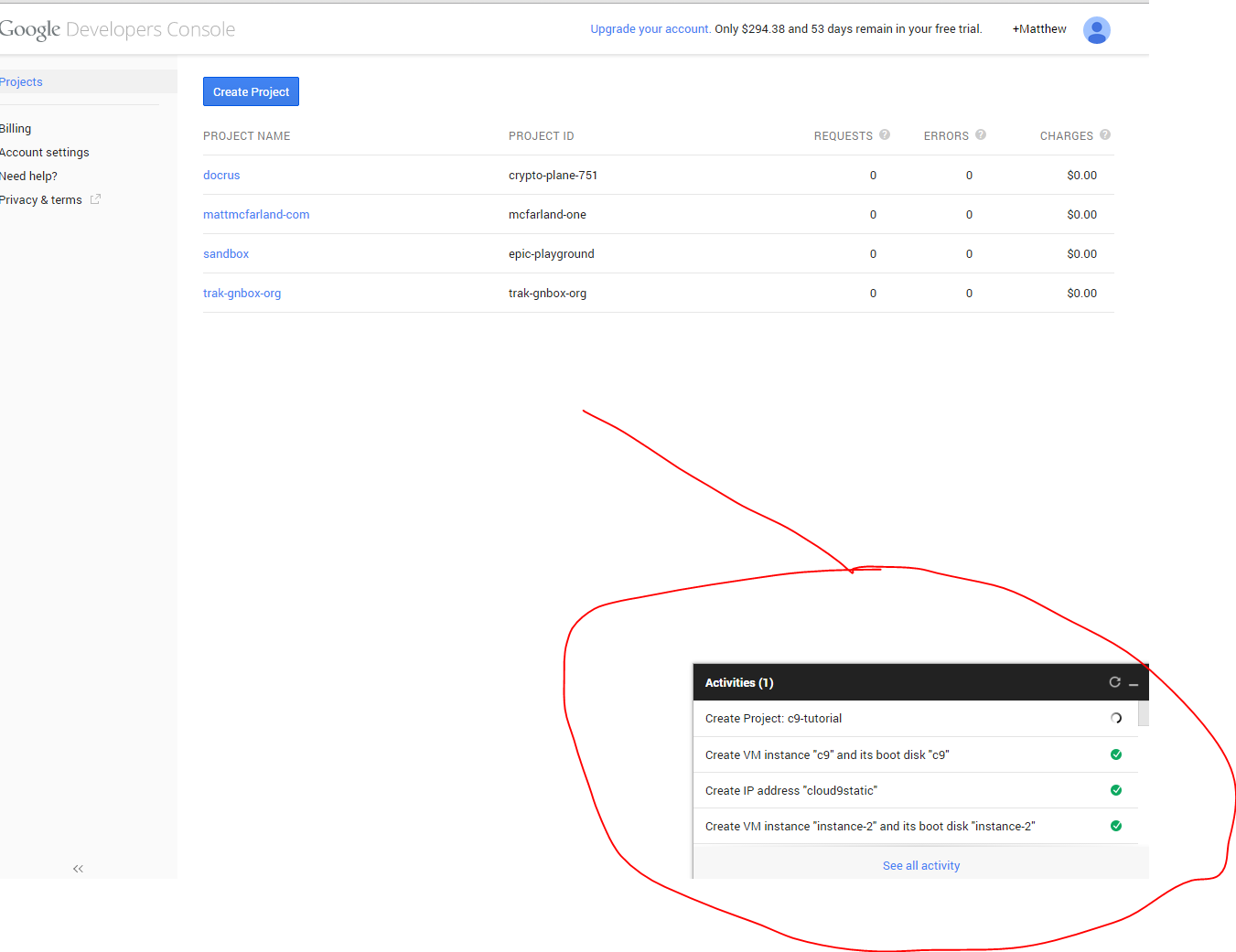Click the Create IP address "cloud9static" activity
Image resolution: width=1236 pixels, height=952 pixels.
915,790
